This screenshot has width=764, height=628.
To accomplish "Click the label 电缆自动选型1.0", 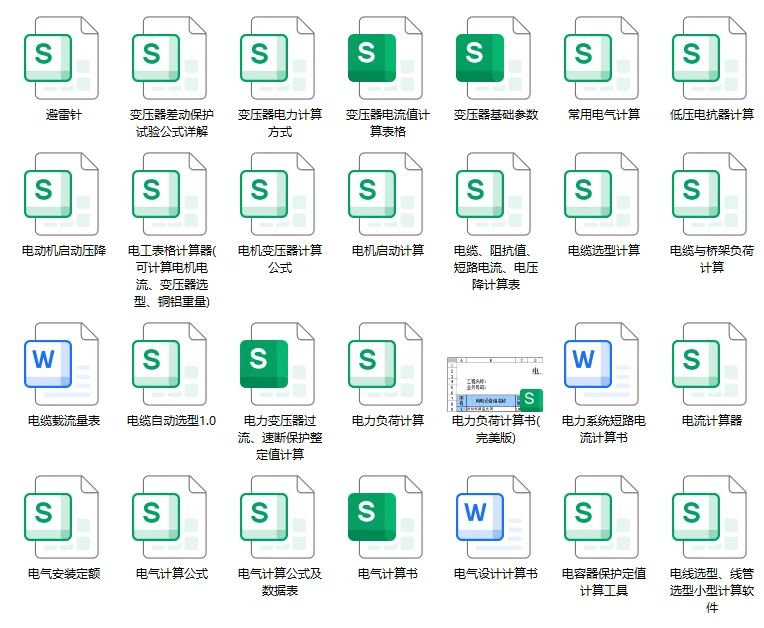I will tap(172, 421).
